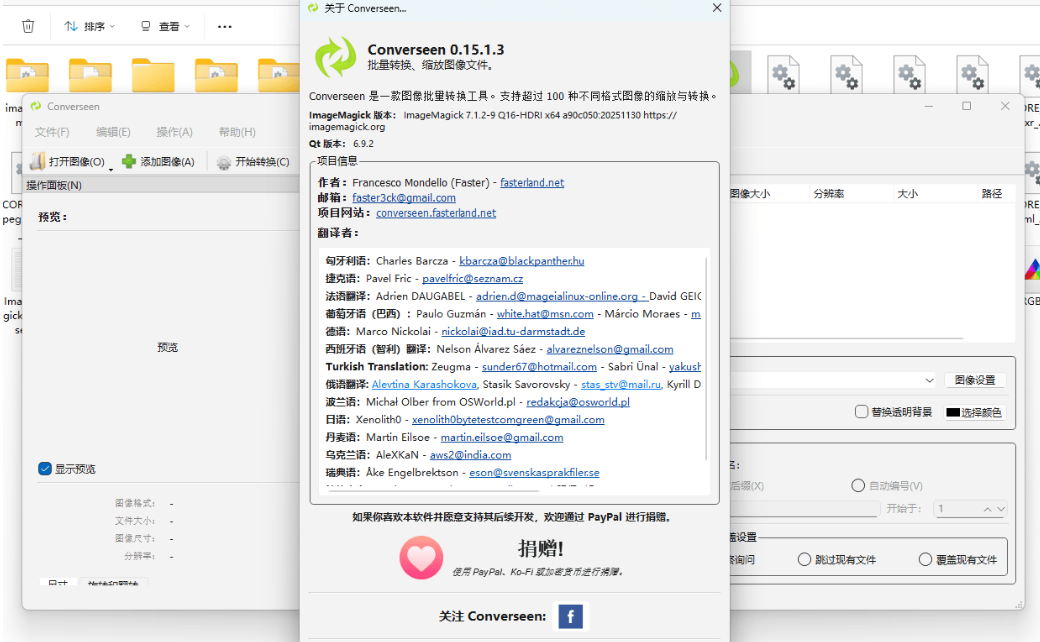This screenshot has height=642, width=1040.
Task: Click xenolith0bytetestcomgreen@gmail.com link
Action: pyautogui.click(x=508, y=420)
